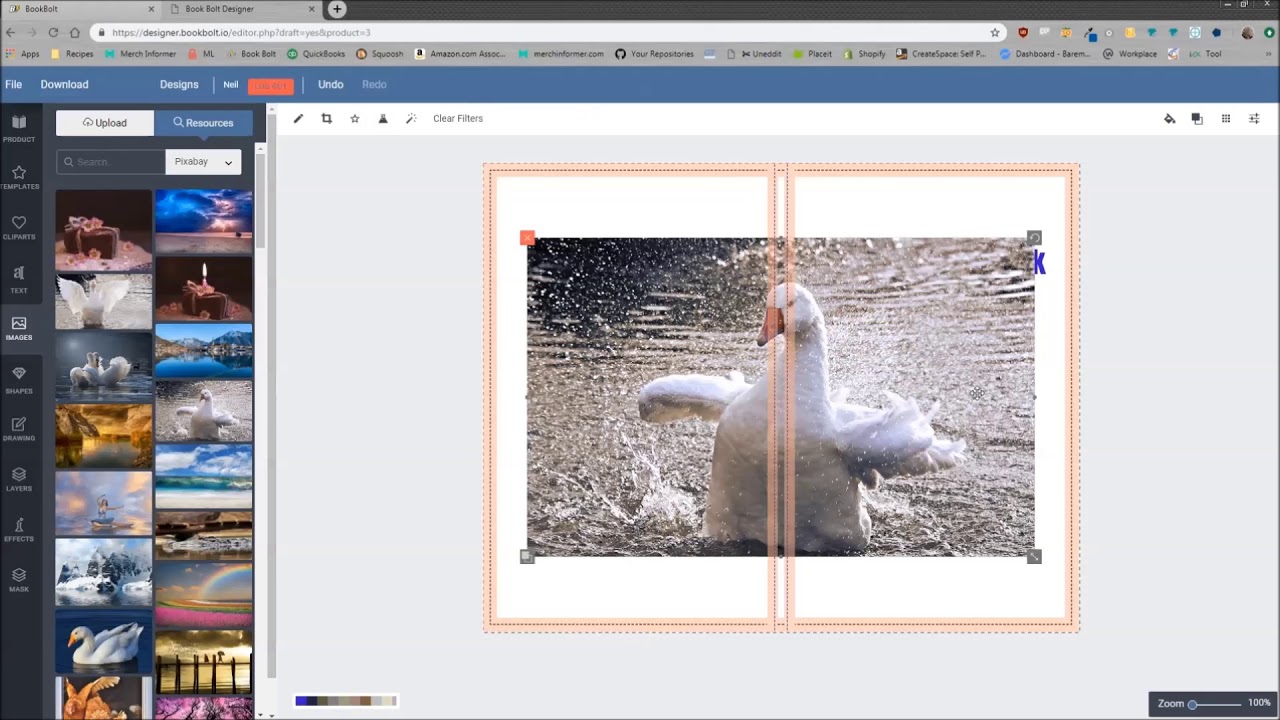Click the orange log out button

pos(271,85)
